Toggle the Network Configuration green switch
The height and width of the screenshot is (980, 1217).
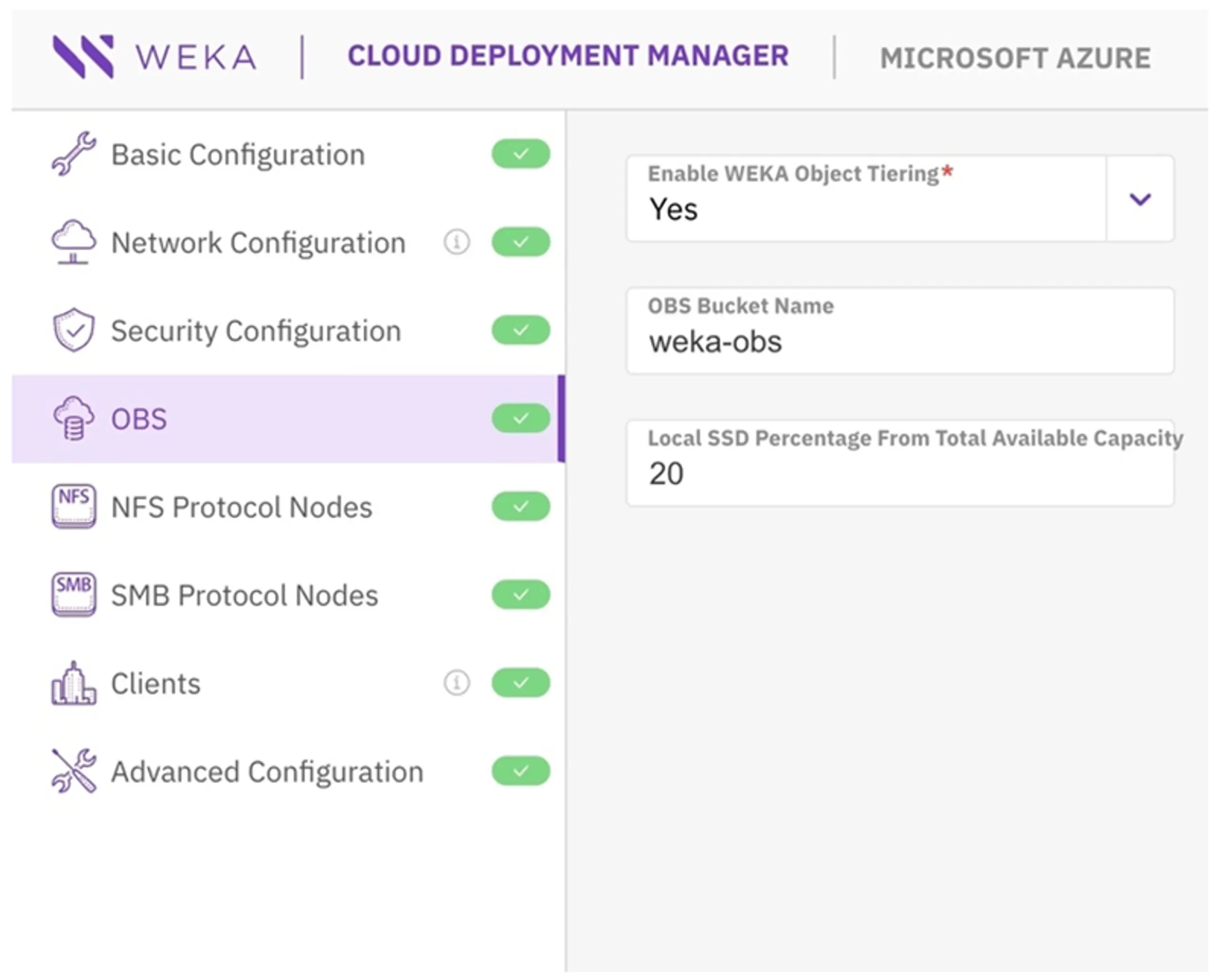[521, 242]
